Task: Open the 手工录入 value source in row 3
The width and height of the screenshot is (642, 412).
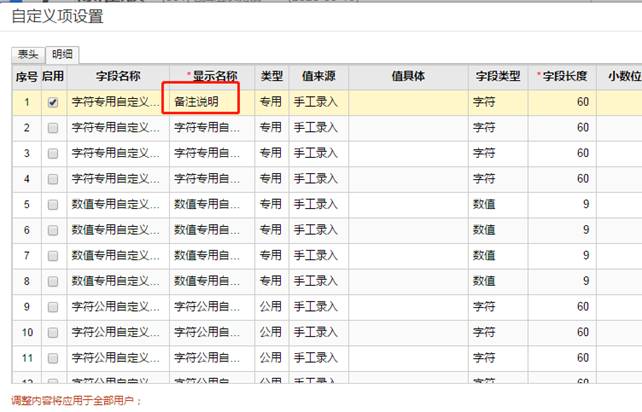Action: 319,153
